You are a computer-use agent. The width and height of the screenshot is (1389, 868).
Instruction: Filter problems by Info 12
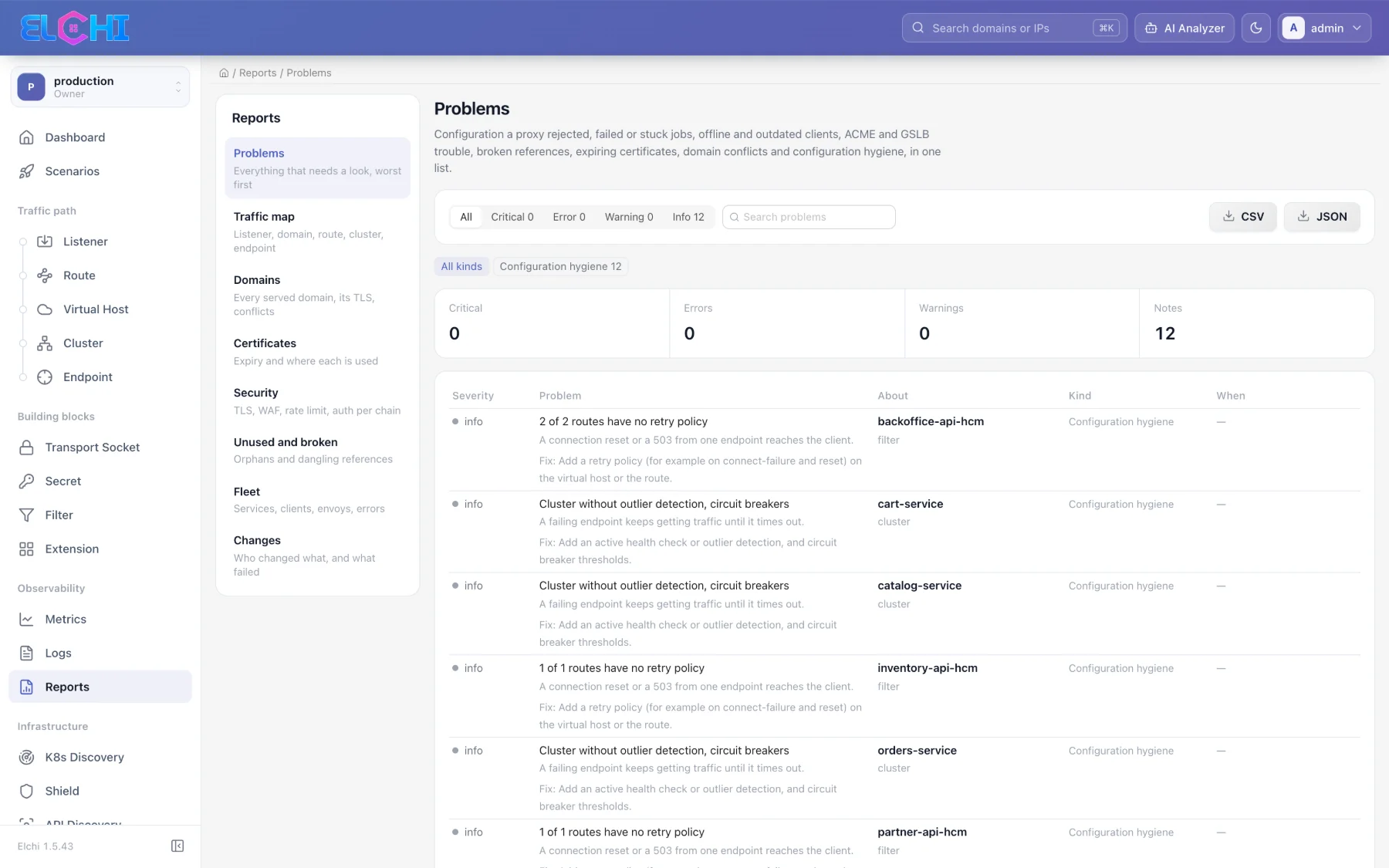688,217
